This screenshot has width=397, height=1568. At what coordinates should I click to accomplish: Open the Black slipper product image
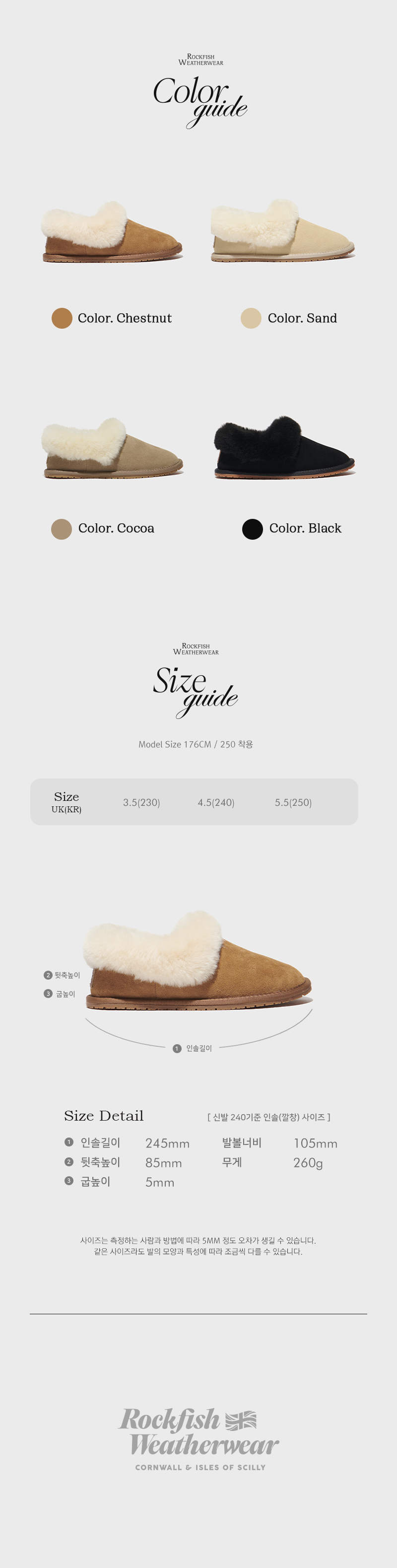(x=284, y=448)
